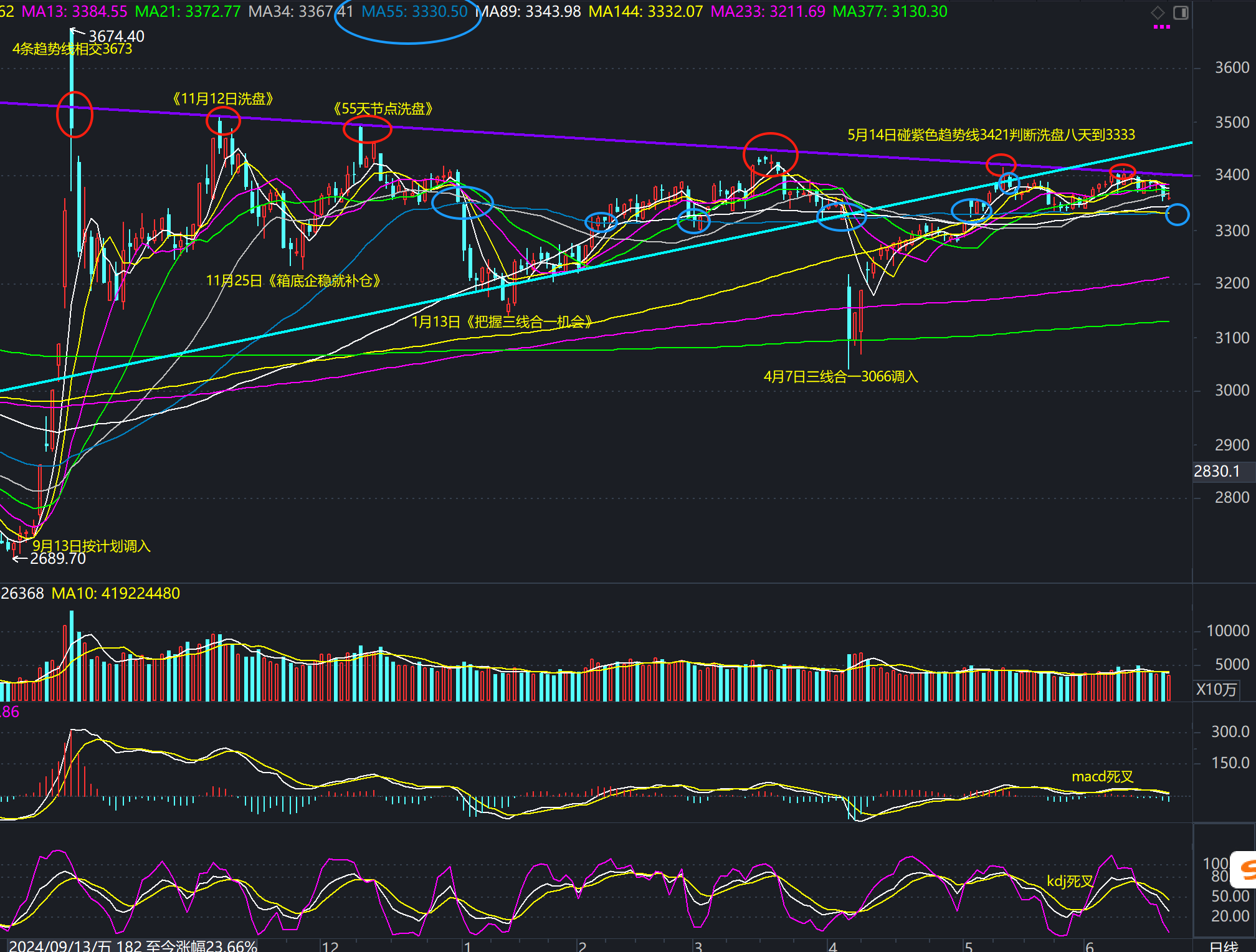Click month marker 12 on time axis
Image resolution: width=1256 pixels, height=952 pixels.
(330, 946)
